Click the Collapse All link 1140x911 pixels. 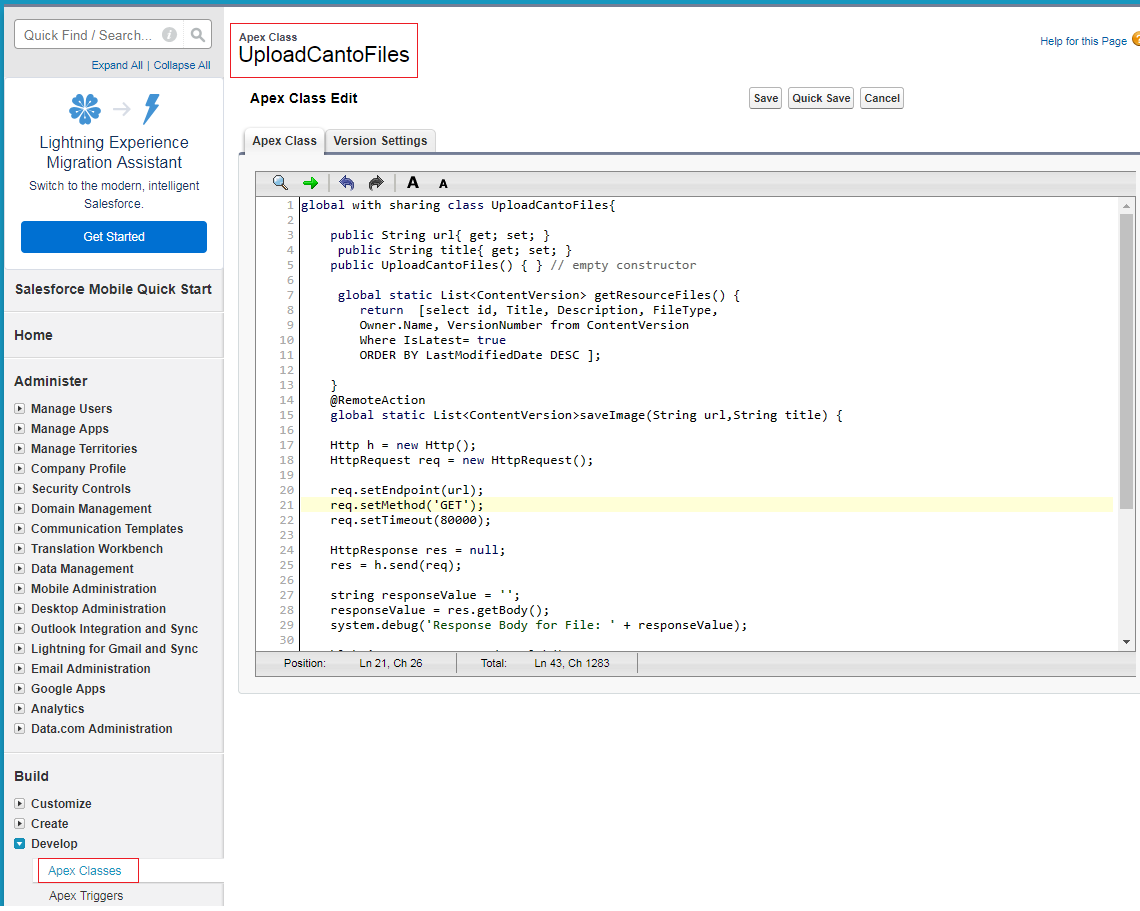point(182,65)
